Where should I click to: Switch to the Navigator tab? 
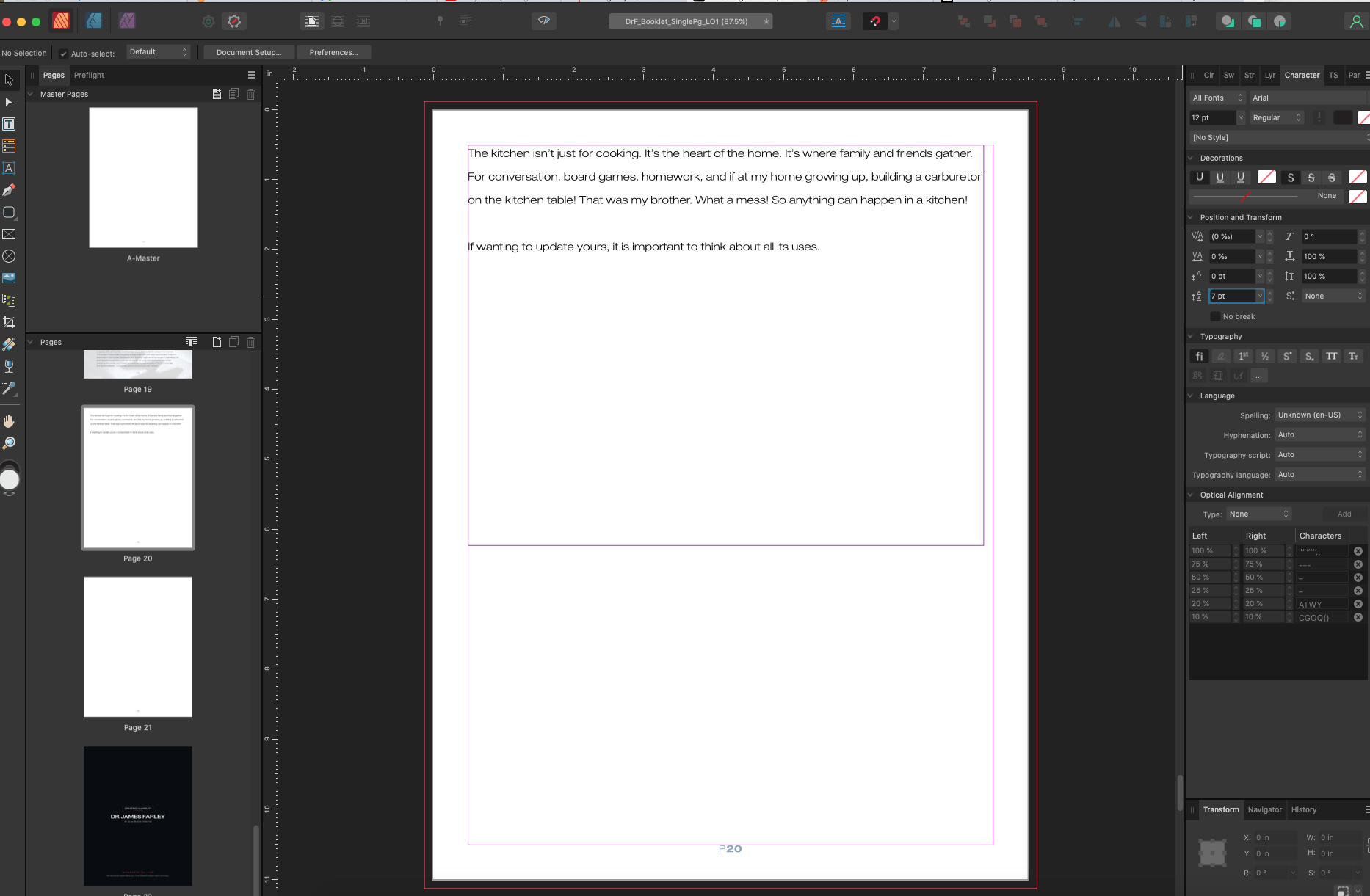(1265, 809)
